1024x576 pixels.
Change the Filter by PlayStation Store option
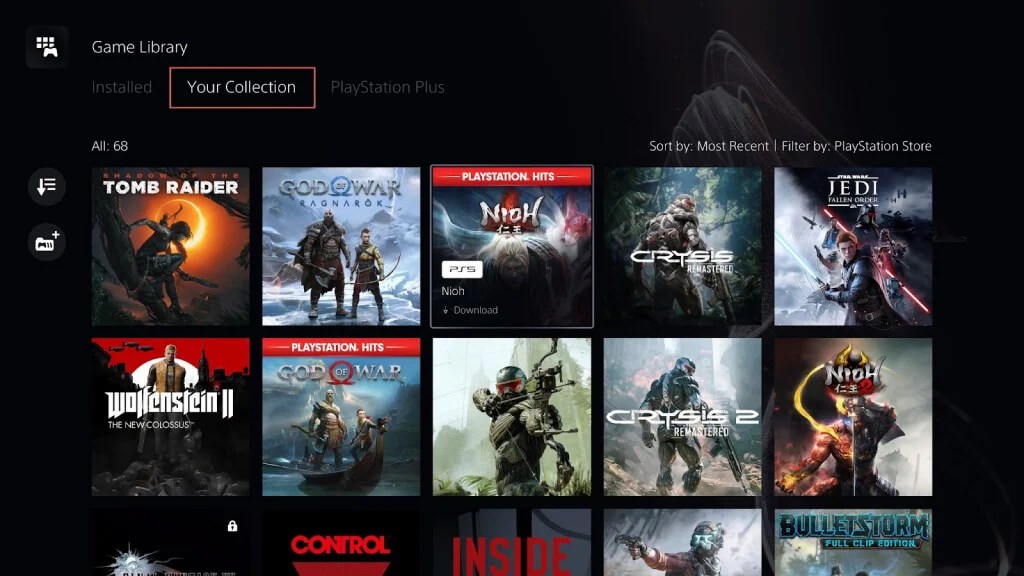854,145
